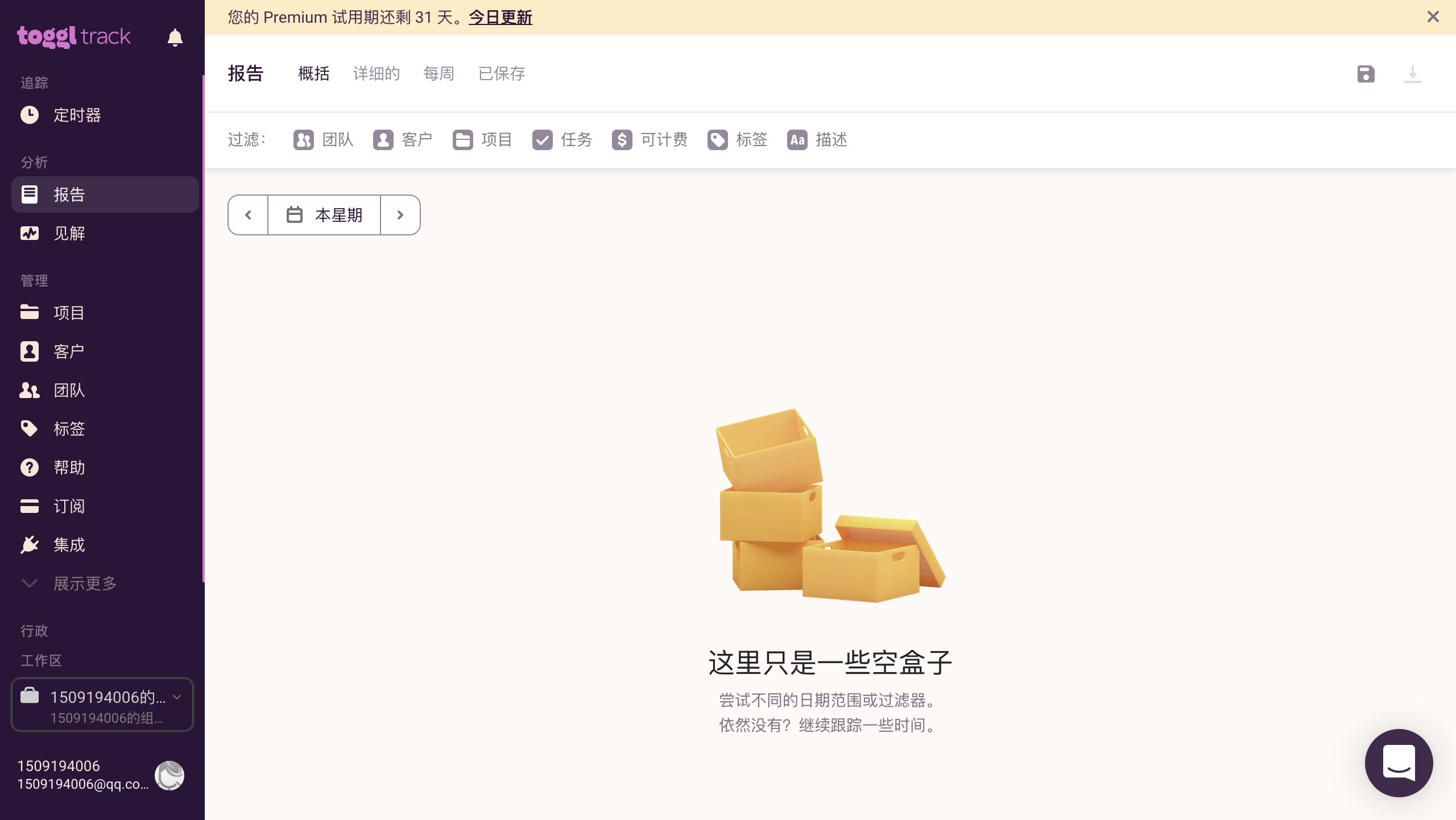
Task: Open the 标签 filter in filter bar
Action: 737,140
